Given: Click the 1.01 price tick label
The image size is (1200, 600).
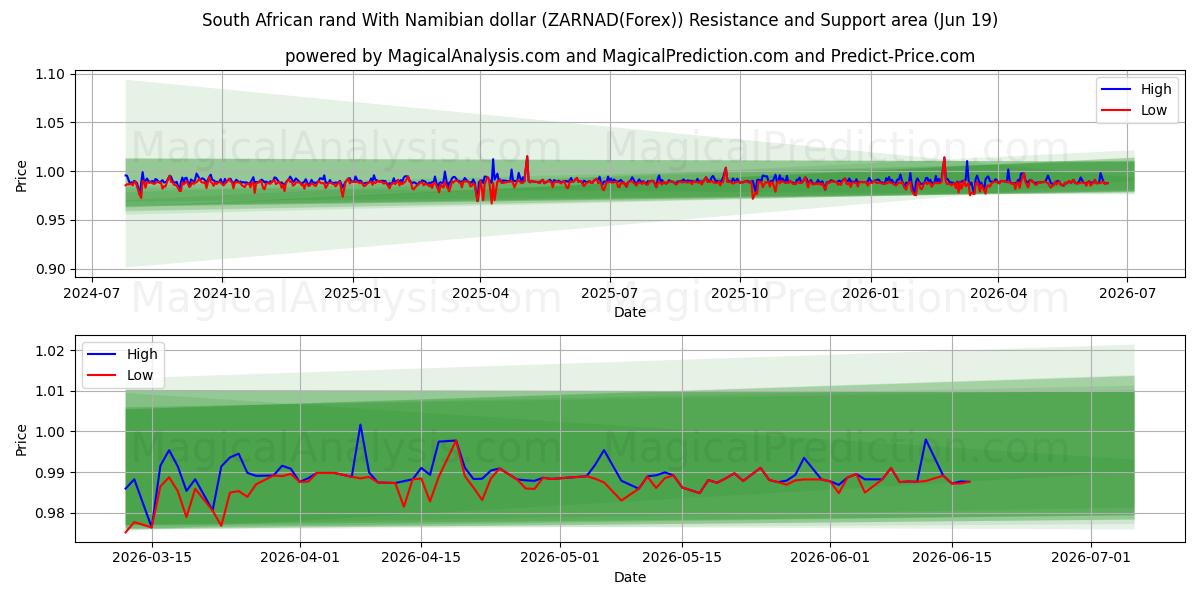Looking at the screenshot, I should point(50,391).
